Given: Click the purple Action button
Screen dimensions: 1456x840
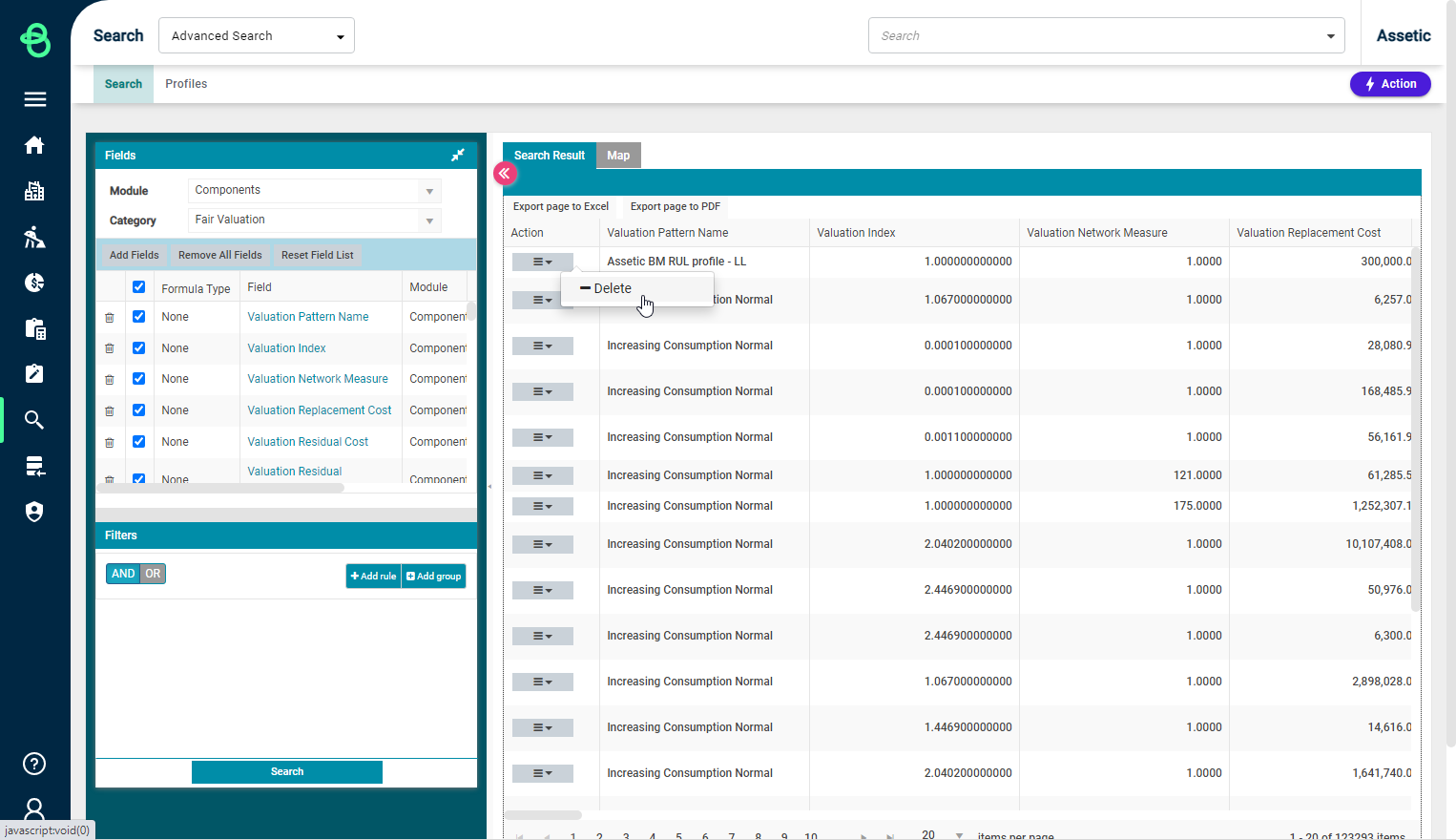Looking at the screenshot, I should [1390, 84].
